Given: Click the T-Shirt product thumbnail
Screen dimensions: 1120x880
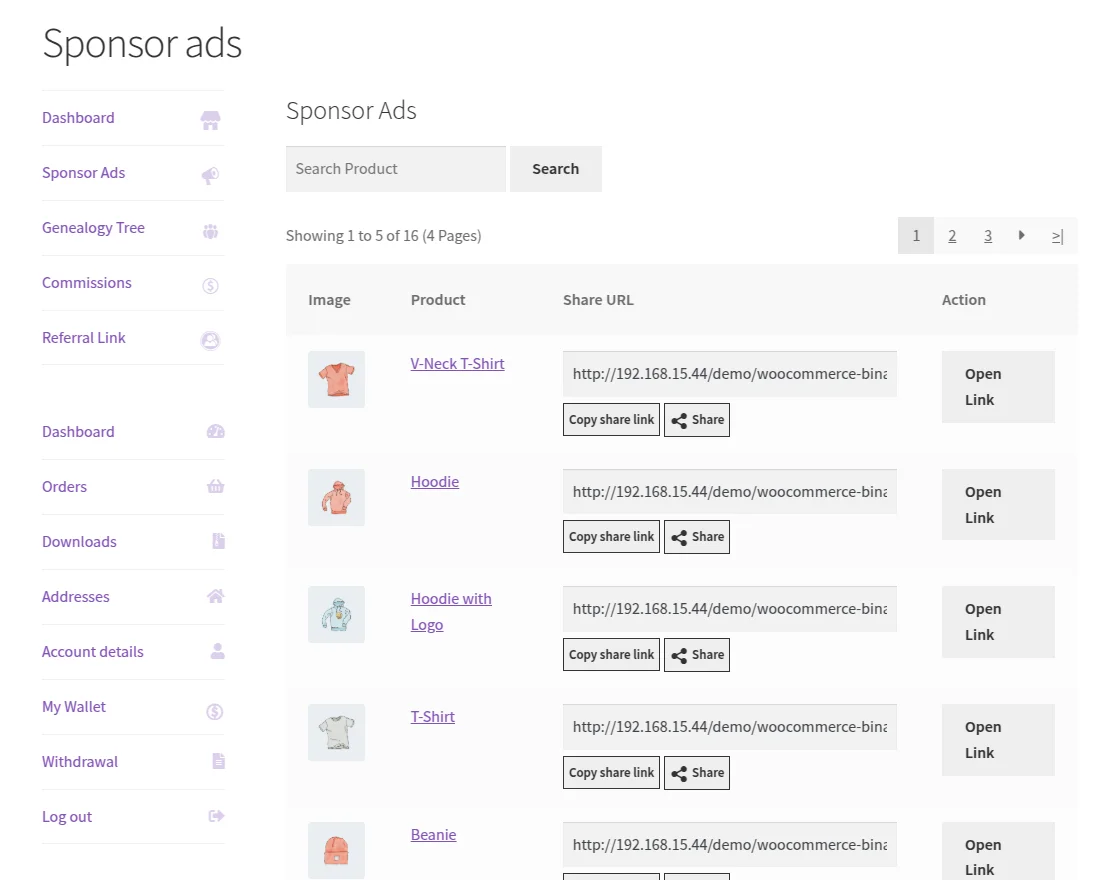Looking at the screenshot, I should tap(336, 732).
